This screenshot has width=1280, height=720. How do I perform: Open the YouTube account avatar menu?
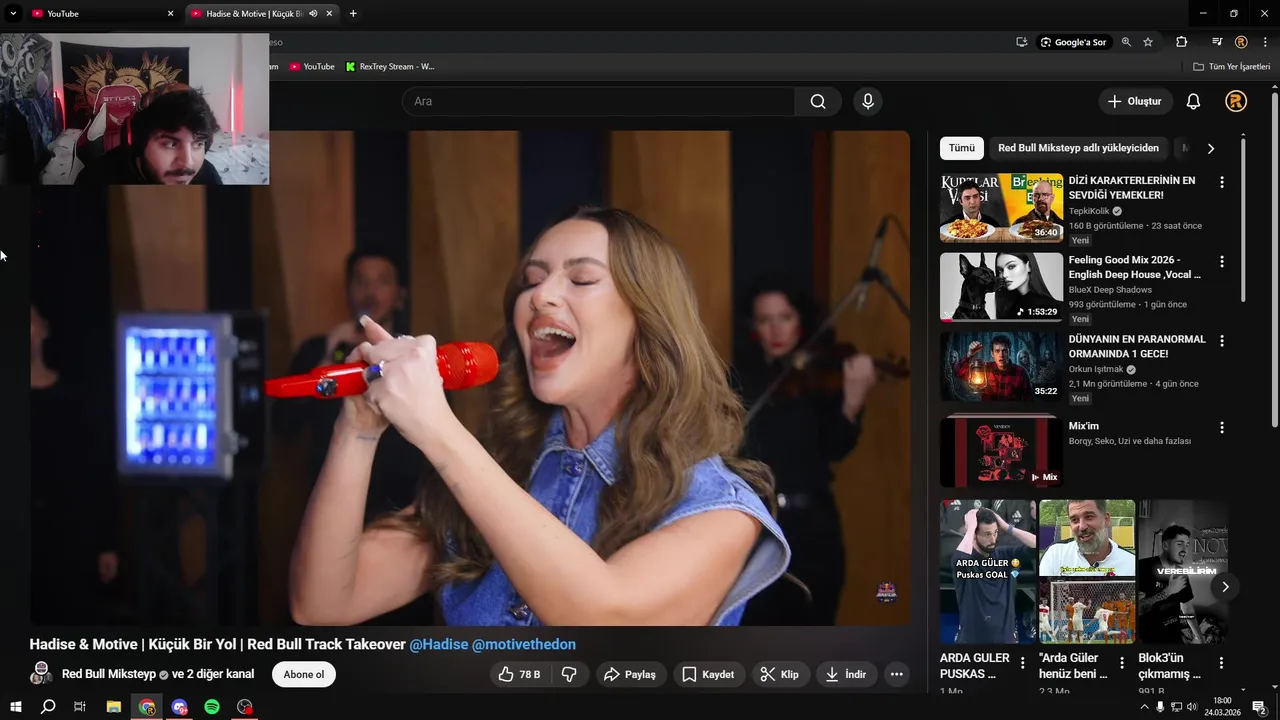pos(1236,101)
